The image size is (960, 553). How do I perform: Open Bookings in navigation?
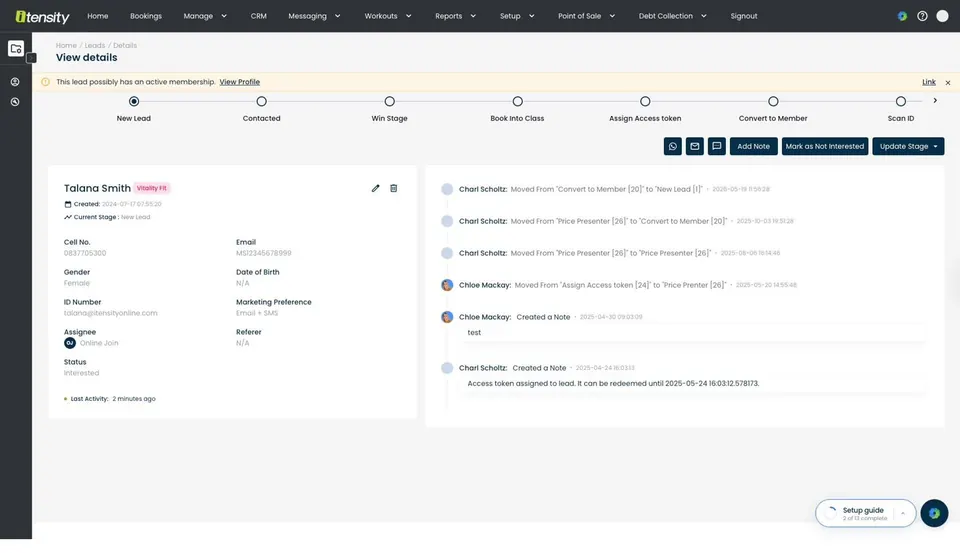pyautogui.click(x=146, y=16)
